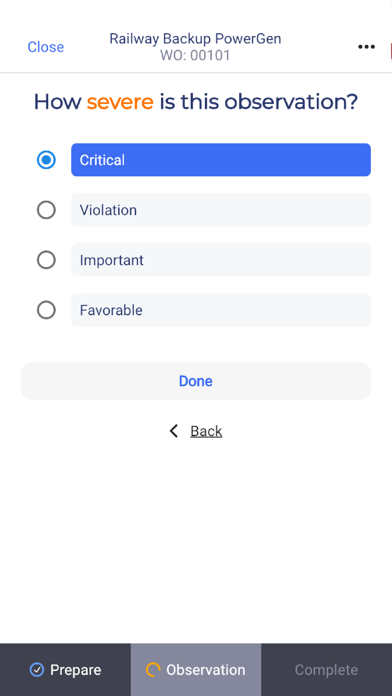Click the left chevron beside Back
Viewport: 392px width, 696px height.
point(174,431)
